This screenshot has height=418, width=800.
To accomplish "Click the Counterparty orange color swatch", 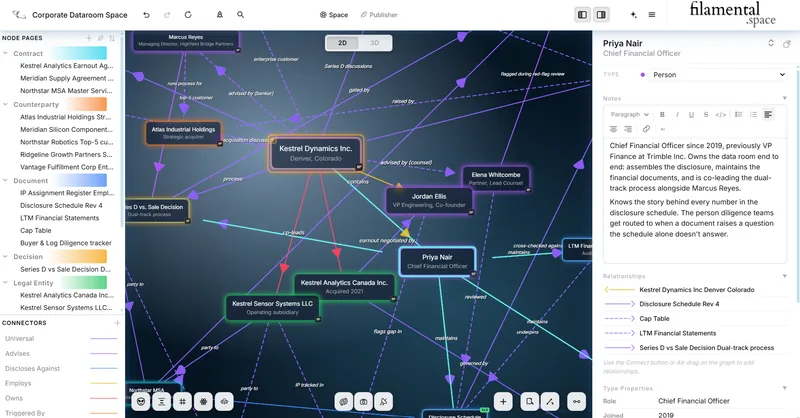I will [85, 104].
